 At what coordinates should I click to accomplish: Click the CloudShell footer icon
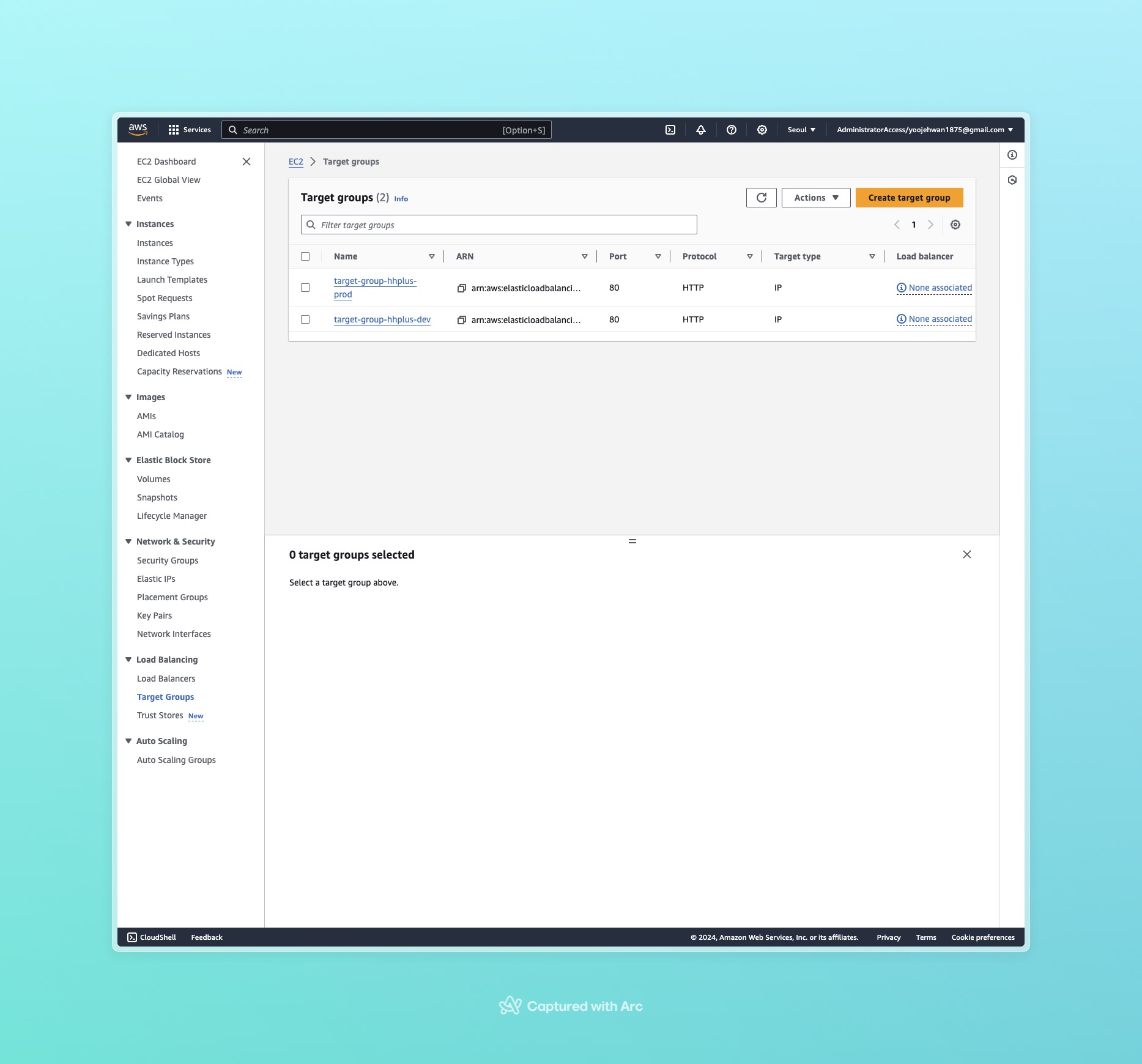132,937
